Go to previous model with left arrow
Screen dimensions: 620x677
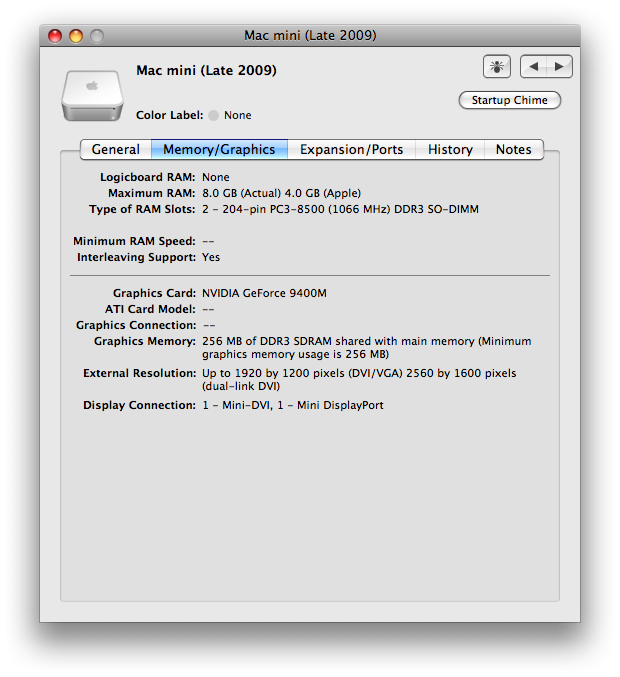pyautogui.click(x=534, y=66)
